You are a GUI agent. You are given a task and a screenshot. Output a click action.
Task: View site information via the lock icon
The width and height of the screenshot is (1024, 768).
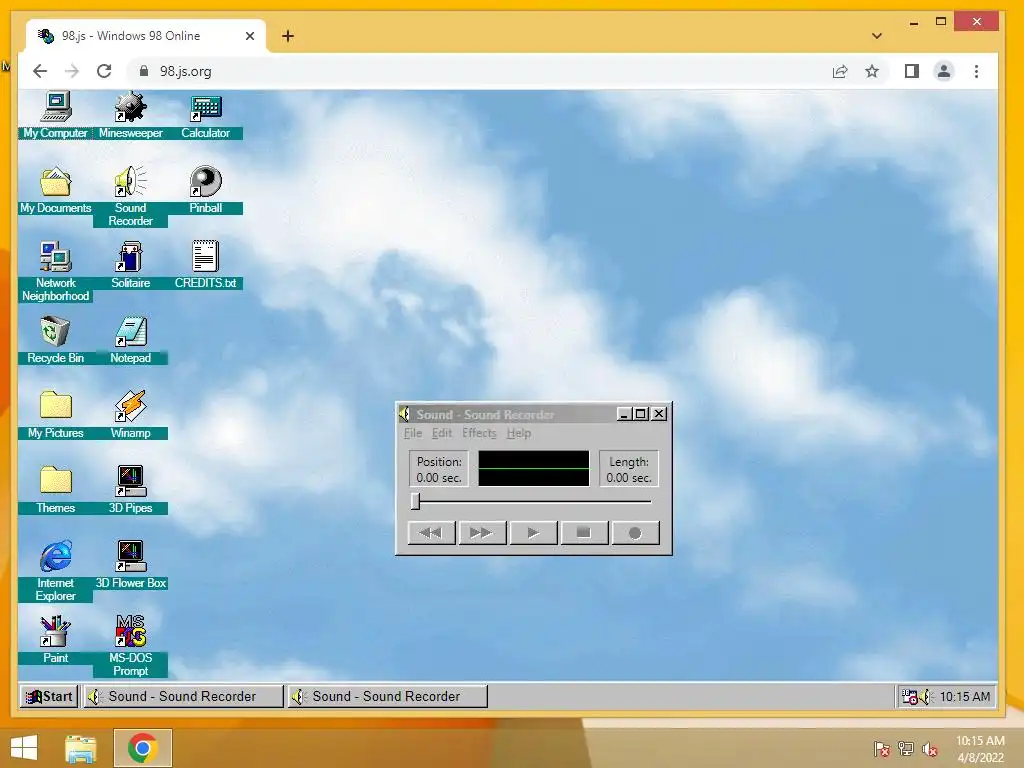pyautogui.click(x=144, y=71)
